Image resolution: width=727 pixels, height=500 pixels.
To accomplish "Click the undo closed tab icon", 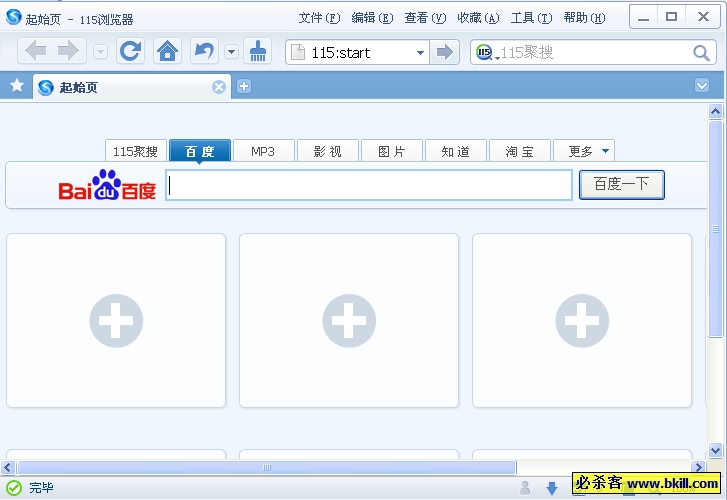I will (204, 52).
